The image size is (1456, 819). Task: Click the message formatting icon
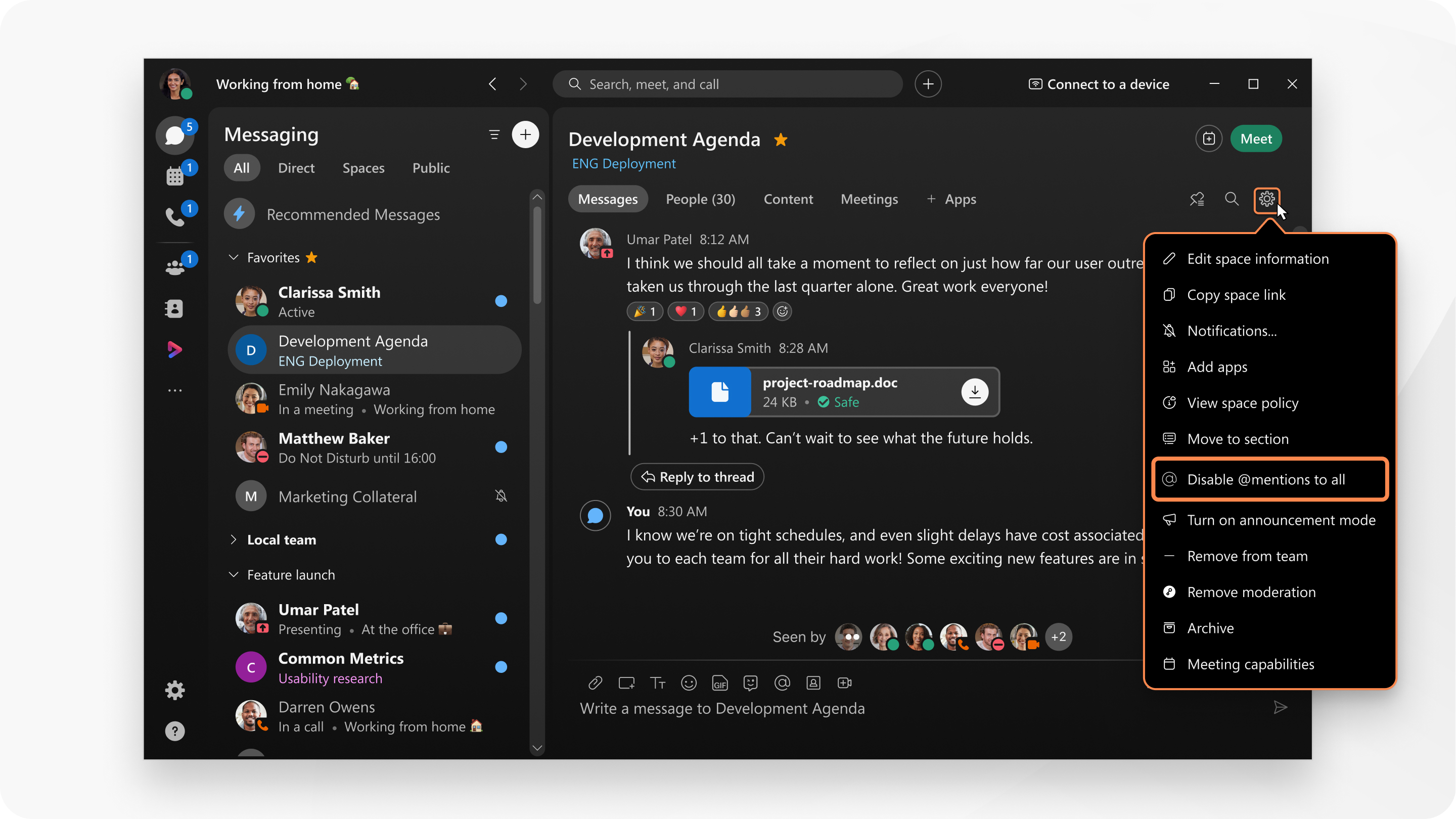(x=656, y=682)
